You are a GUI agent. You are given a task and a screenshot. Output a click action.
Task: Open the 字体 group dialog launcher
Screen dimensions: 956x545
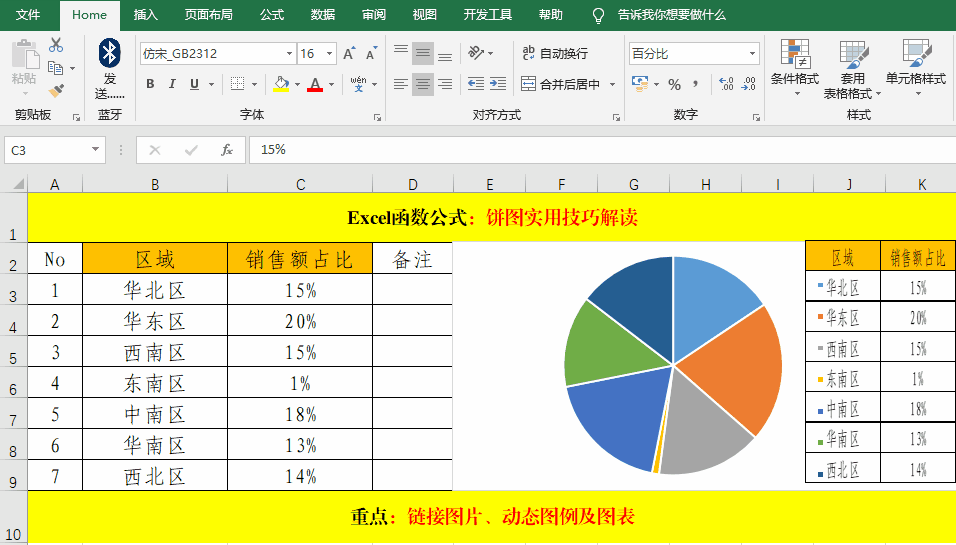(377, 117)
